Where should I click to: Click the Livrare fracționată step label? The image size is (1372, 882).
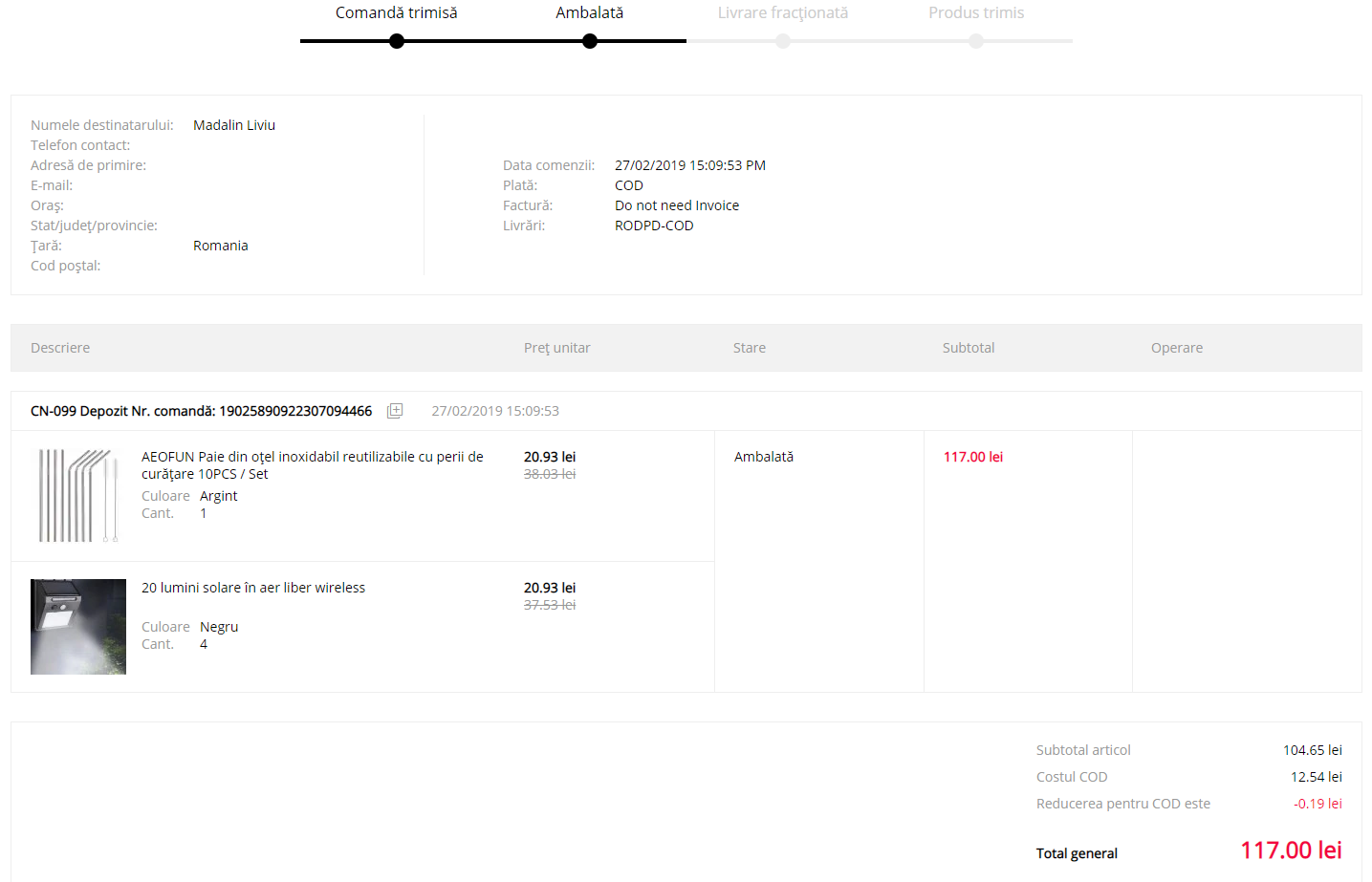coord(782,13)
